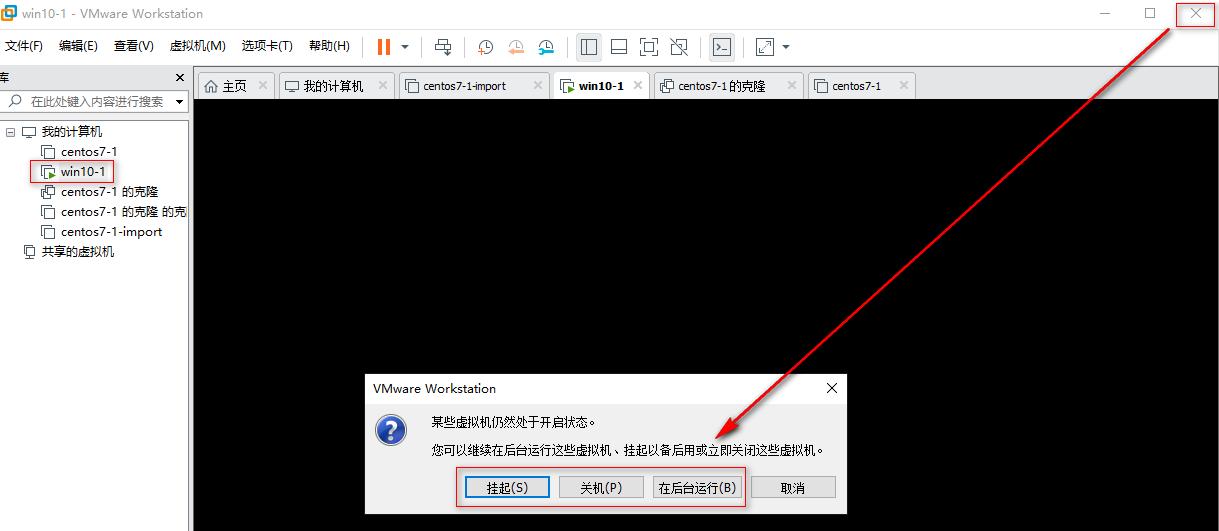The width and height of the screenshot is (1219, 531).
Task: Collapse the 我的计算机 tree node
Action: tap(10, 132)
